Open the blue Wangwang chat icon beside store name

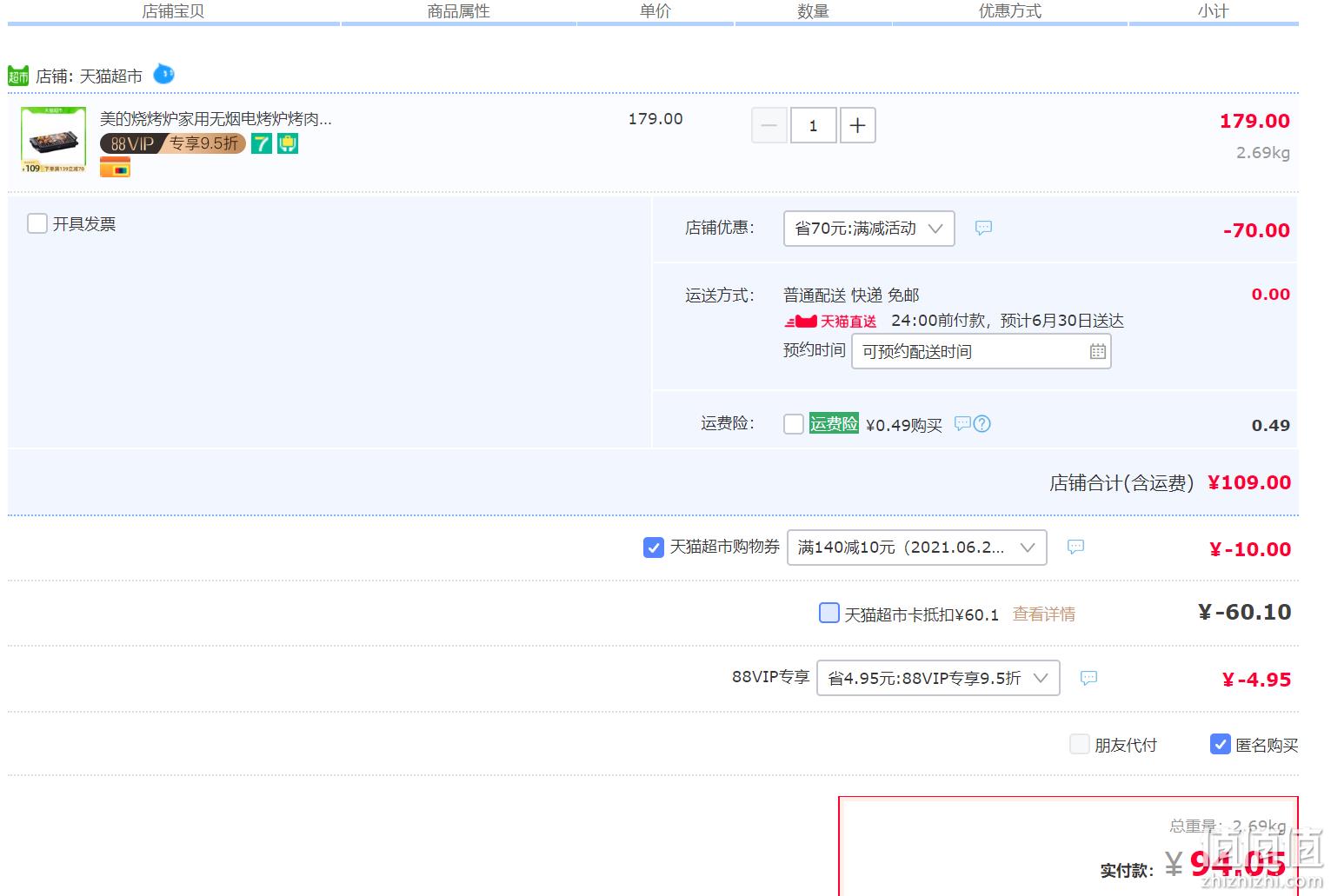pos(163,75)
